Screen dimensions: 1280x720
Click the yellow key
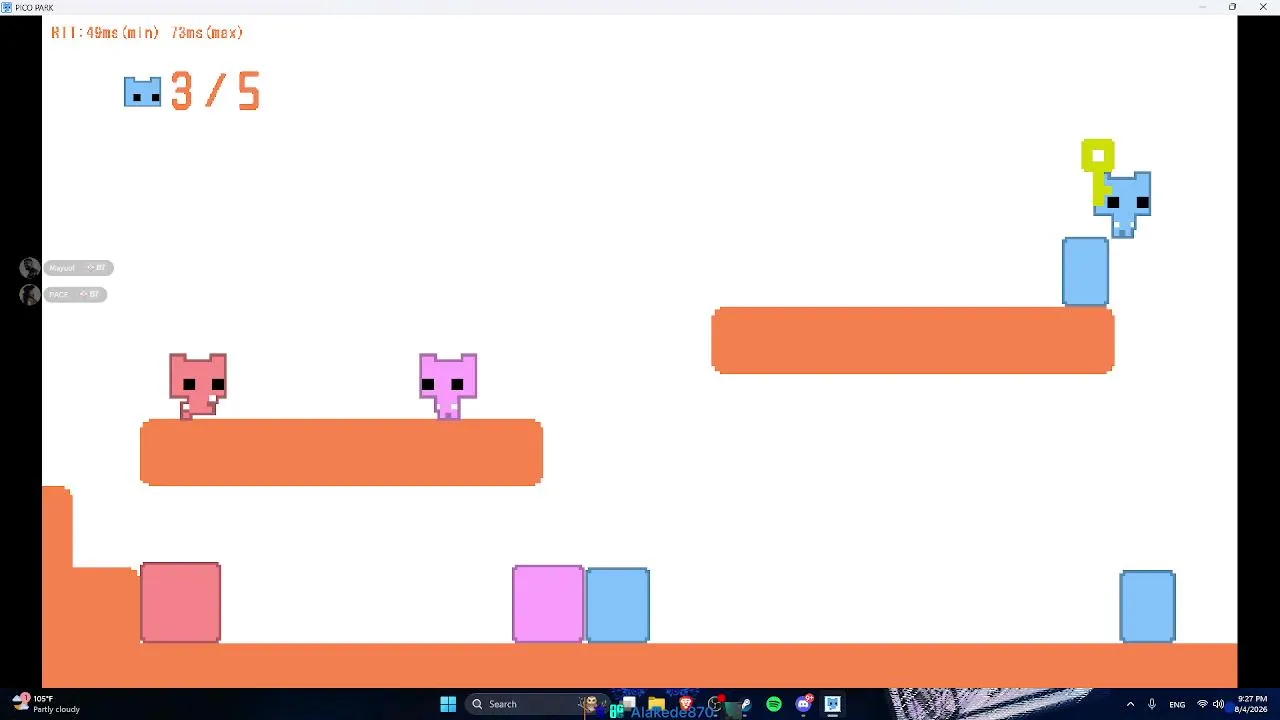(1097, 171)
